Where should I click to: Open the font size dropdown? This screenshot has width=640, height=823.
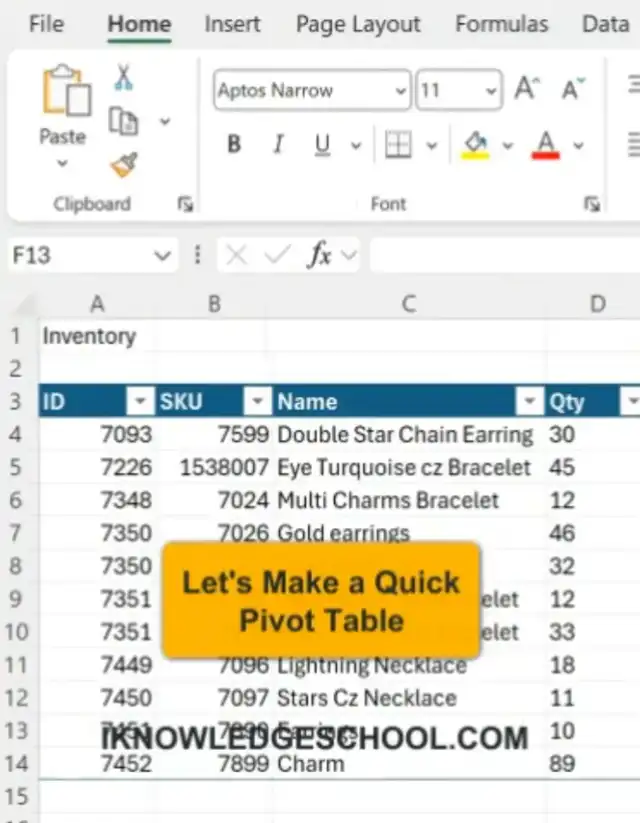click(x=490, y=91)
